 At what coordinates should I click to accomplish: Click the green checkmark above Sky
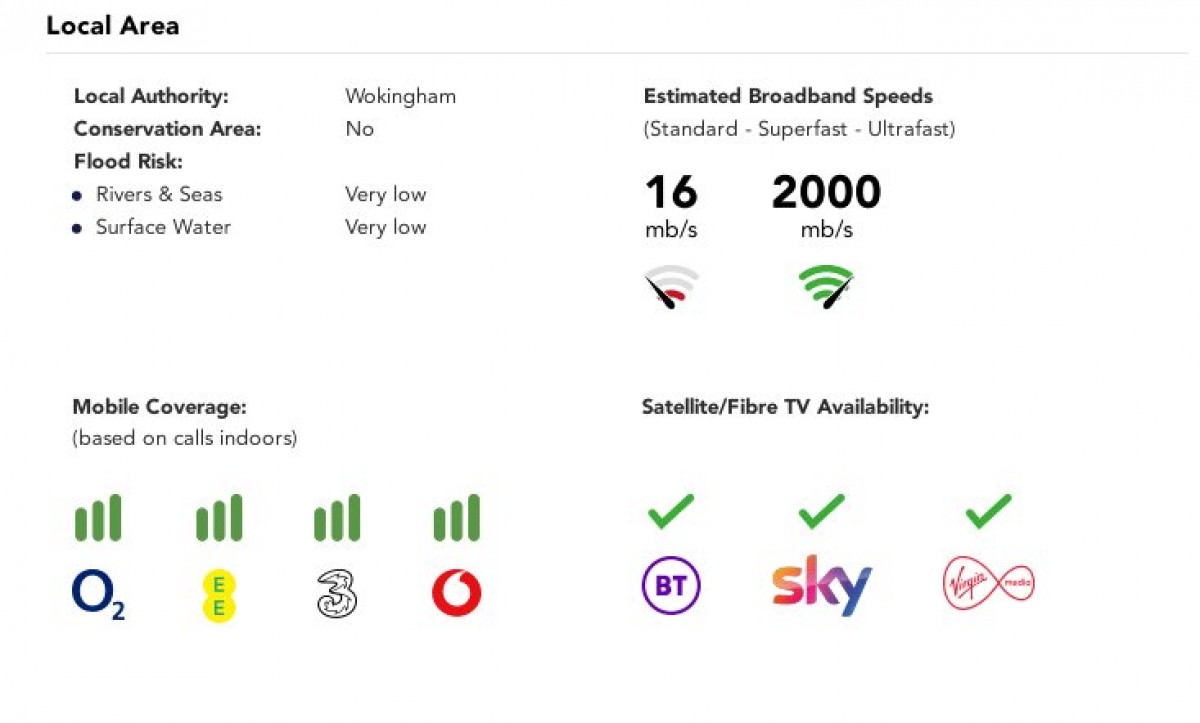pos(822,513)
